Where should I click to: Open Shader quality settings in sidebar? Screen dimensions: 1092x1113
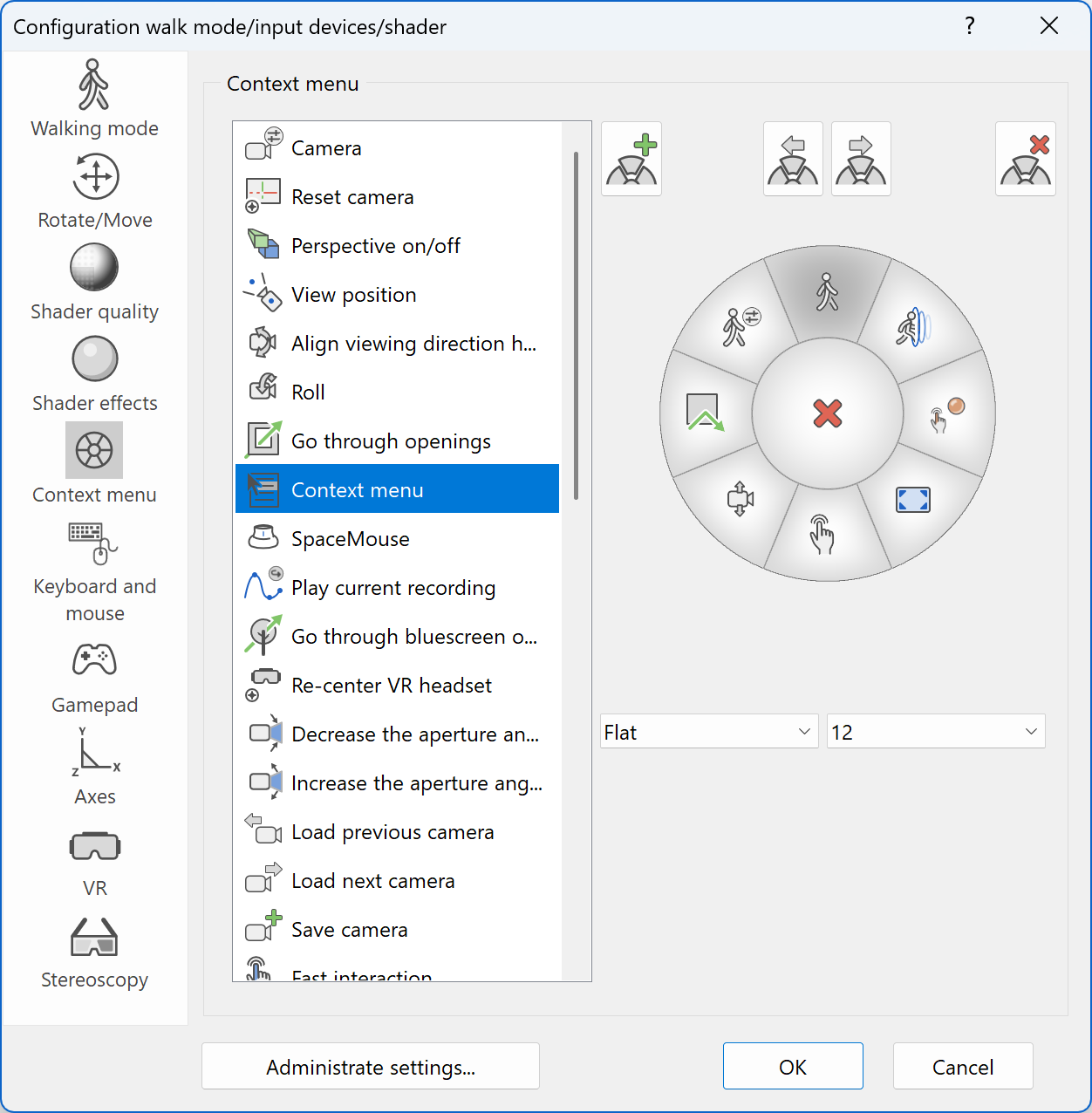point(94,283)
